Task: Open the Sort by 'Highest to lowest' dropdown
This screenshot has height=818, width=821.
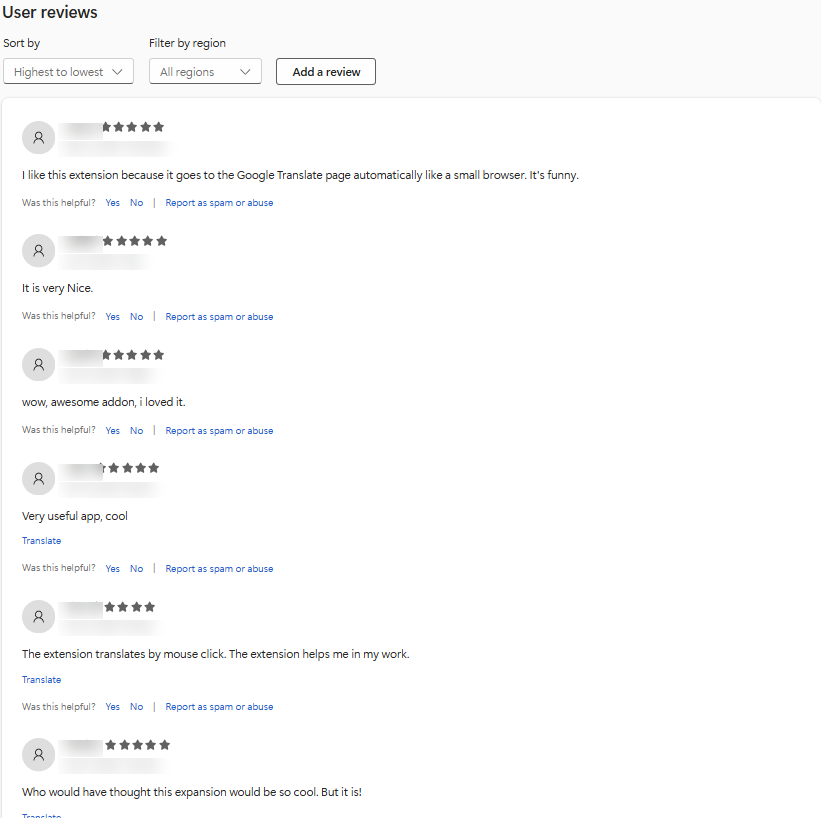Action: (68, 71)
